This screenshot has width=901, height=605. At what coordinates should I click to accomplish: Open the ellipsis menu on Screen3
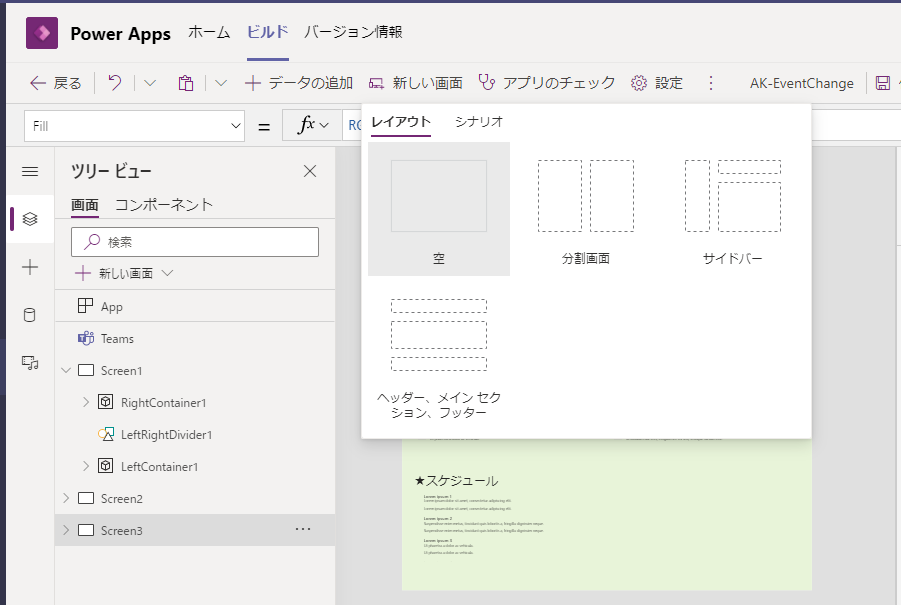(303, 529)
